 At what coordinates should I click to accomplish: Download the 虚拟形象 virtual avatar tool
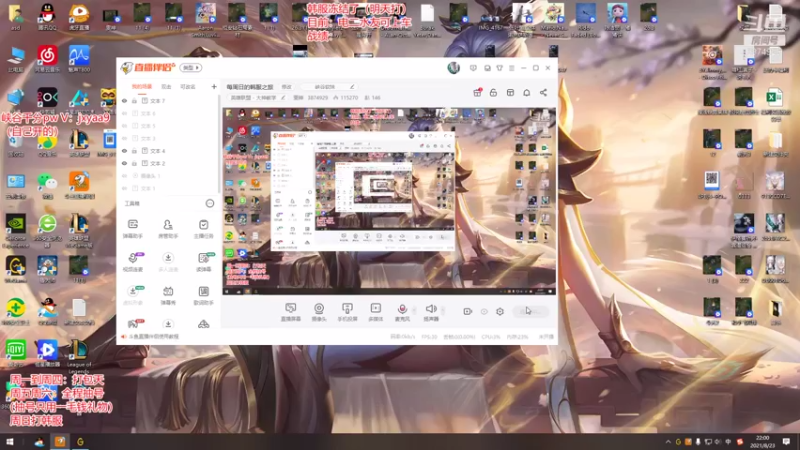pyautogui.click(x=133, y=295)
